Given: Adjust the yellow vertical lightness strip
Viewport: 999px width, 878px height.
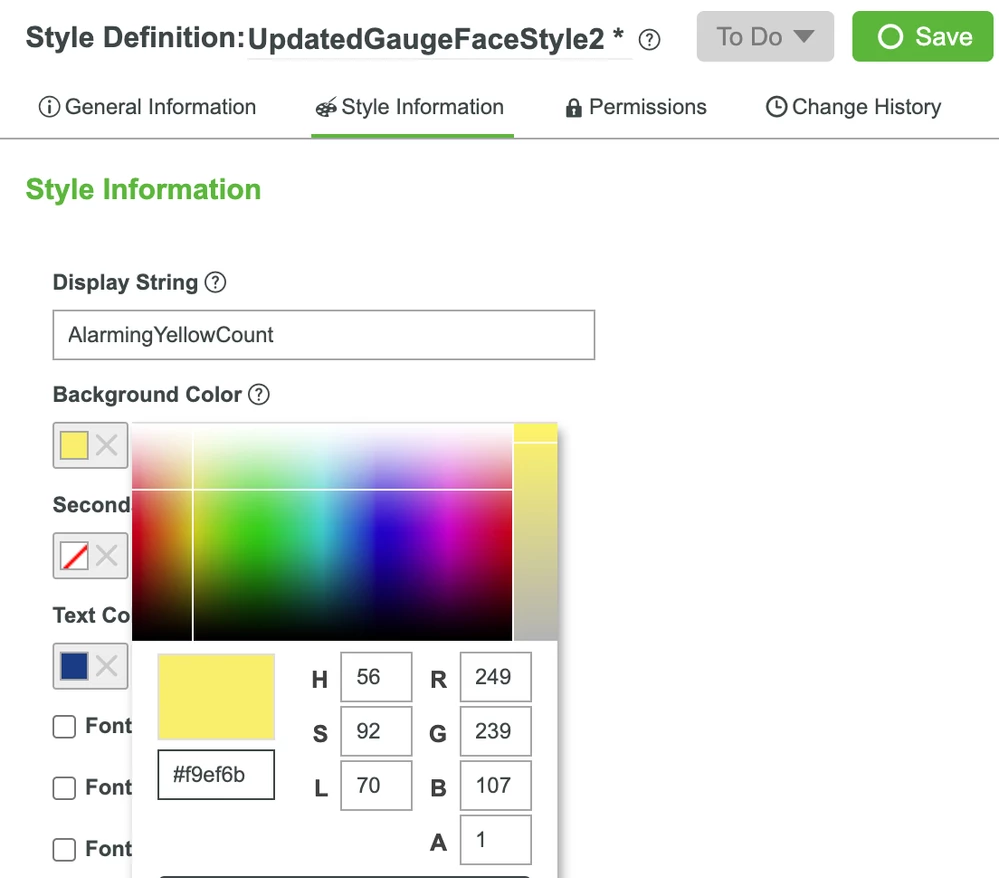Looking at the screenshot, I should pos(535,532).
